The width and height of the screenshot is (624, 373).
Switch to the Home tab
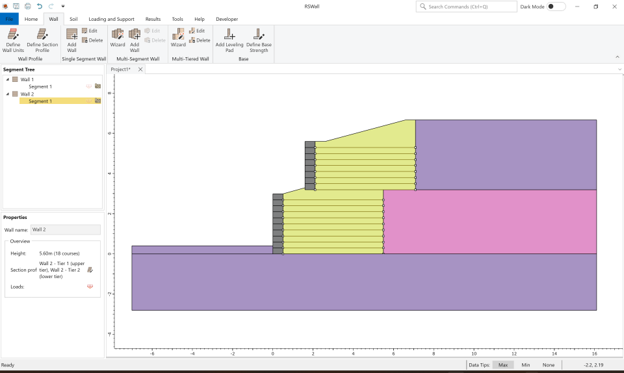tap(31, 19)
